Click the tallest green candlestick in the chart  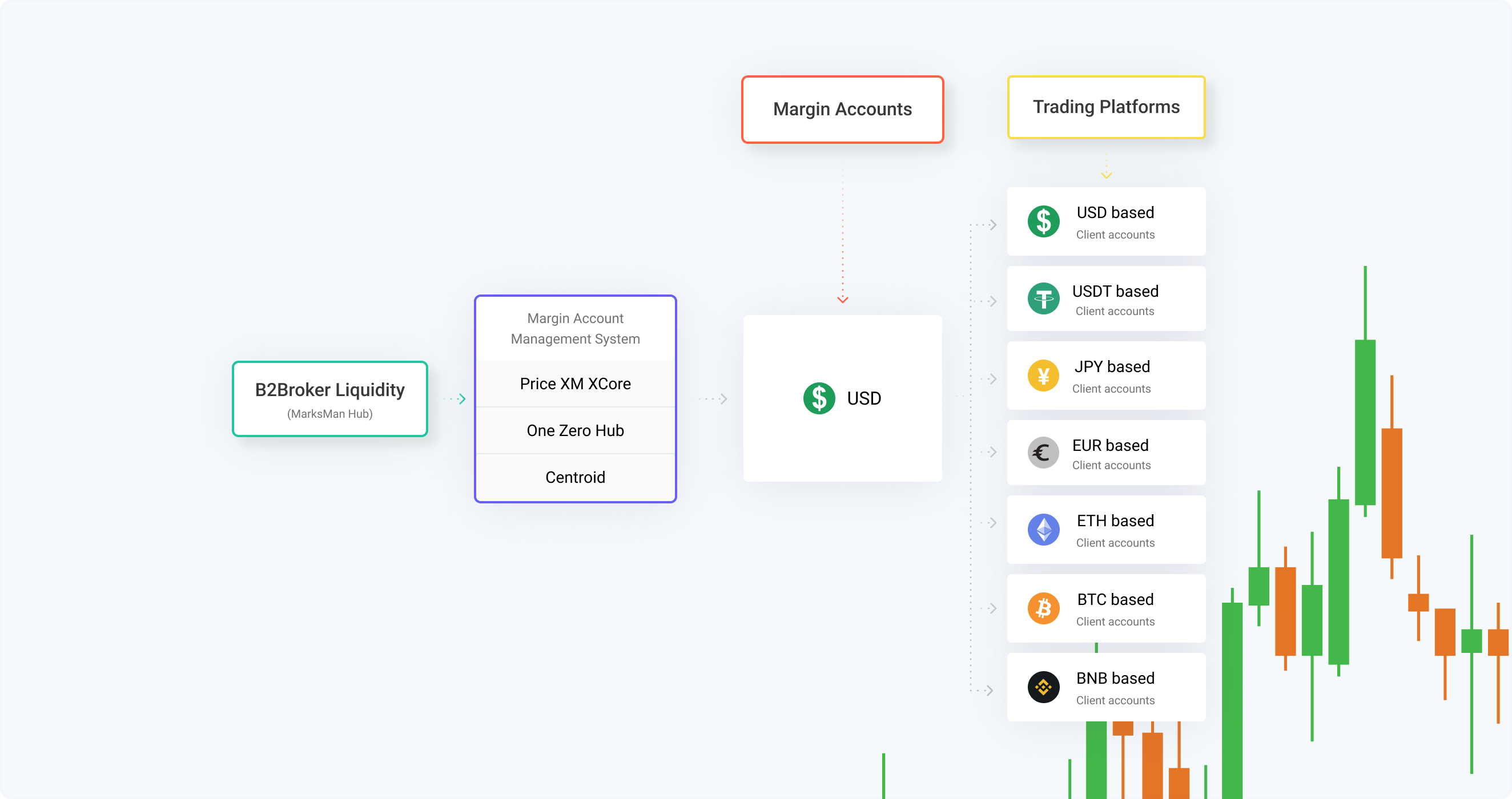tap(1365, 422)
